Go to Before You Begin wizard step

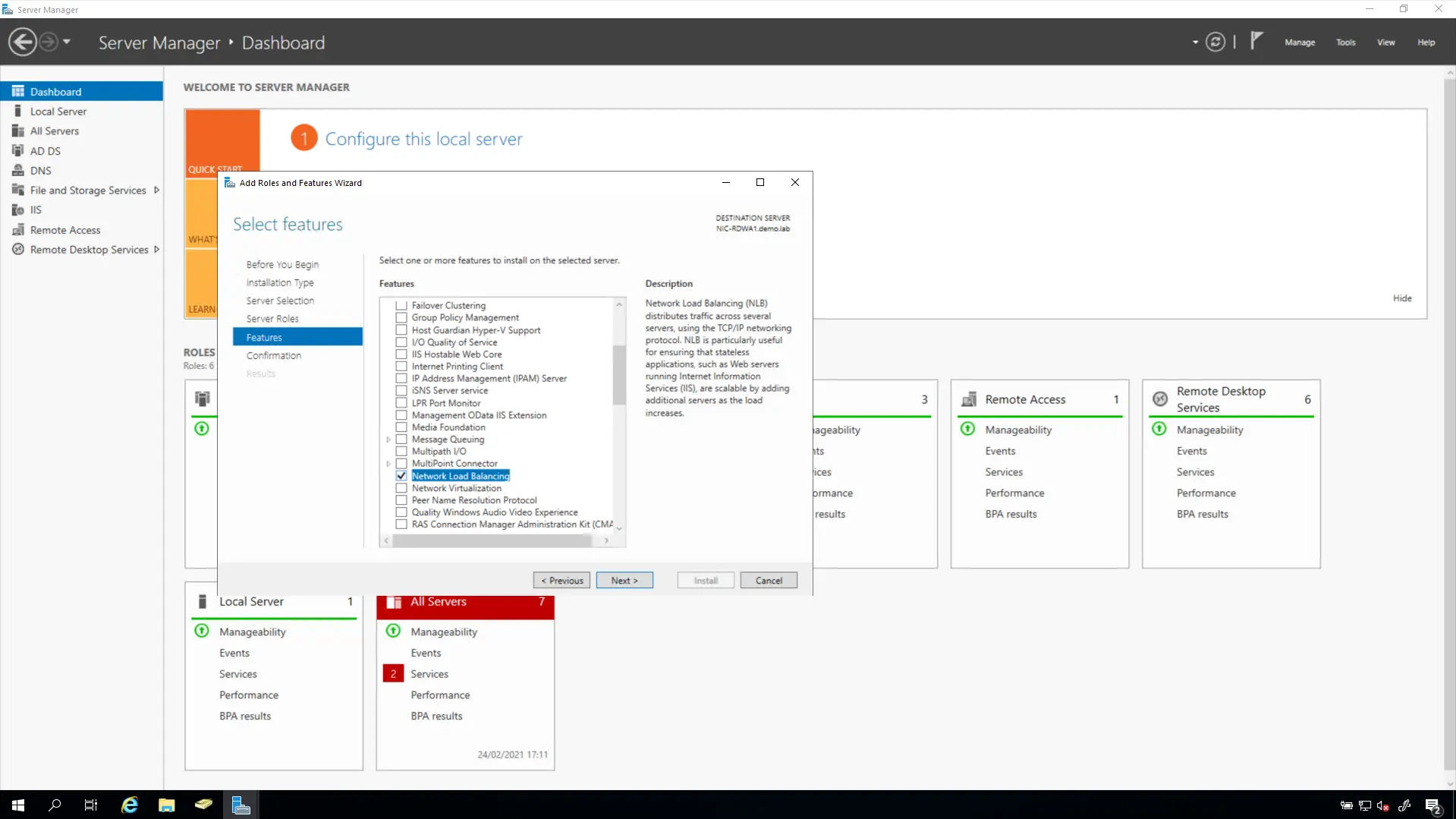[282, 264]
